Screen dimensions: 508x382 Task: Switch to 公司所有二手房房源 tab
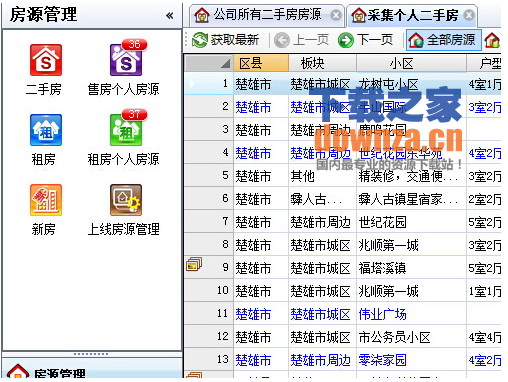coord(267,15)
